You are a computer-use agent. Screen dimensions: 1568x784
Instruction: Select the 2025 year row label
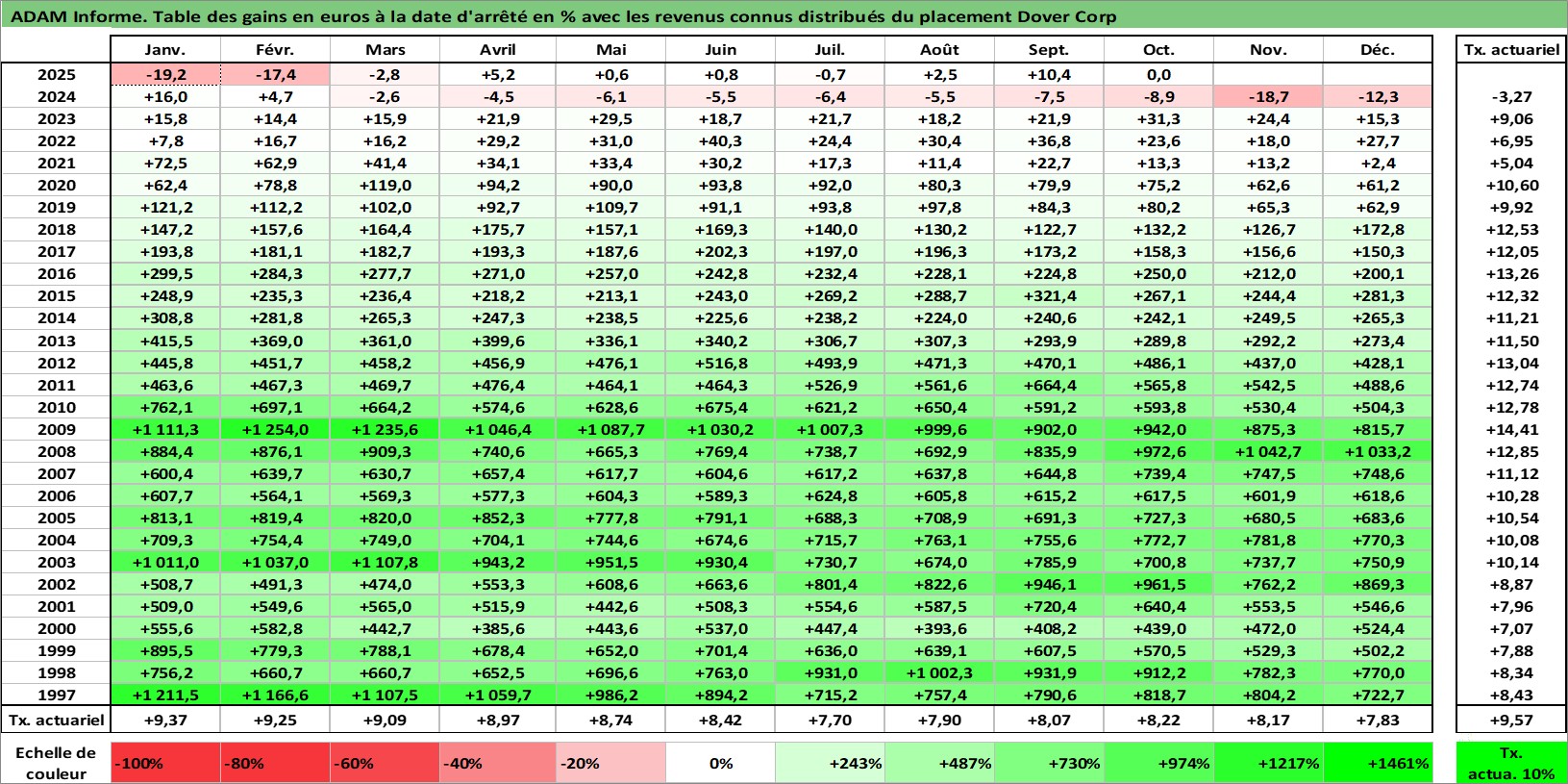(x=57, y=75)
